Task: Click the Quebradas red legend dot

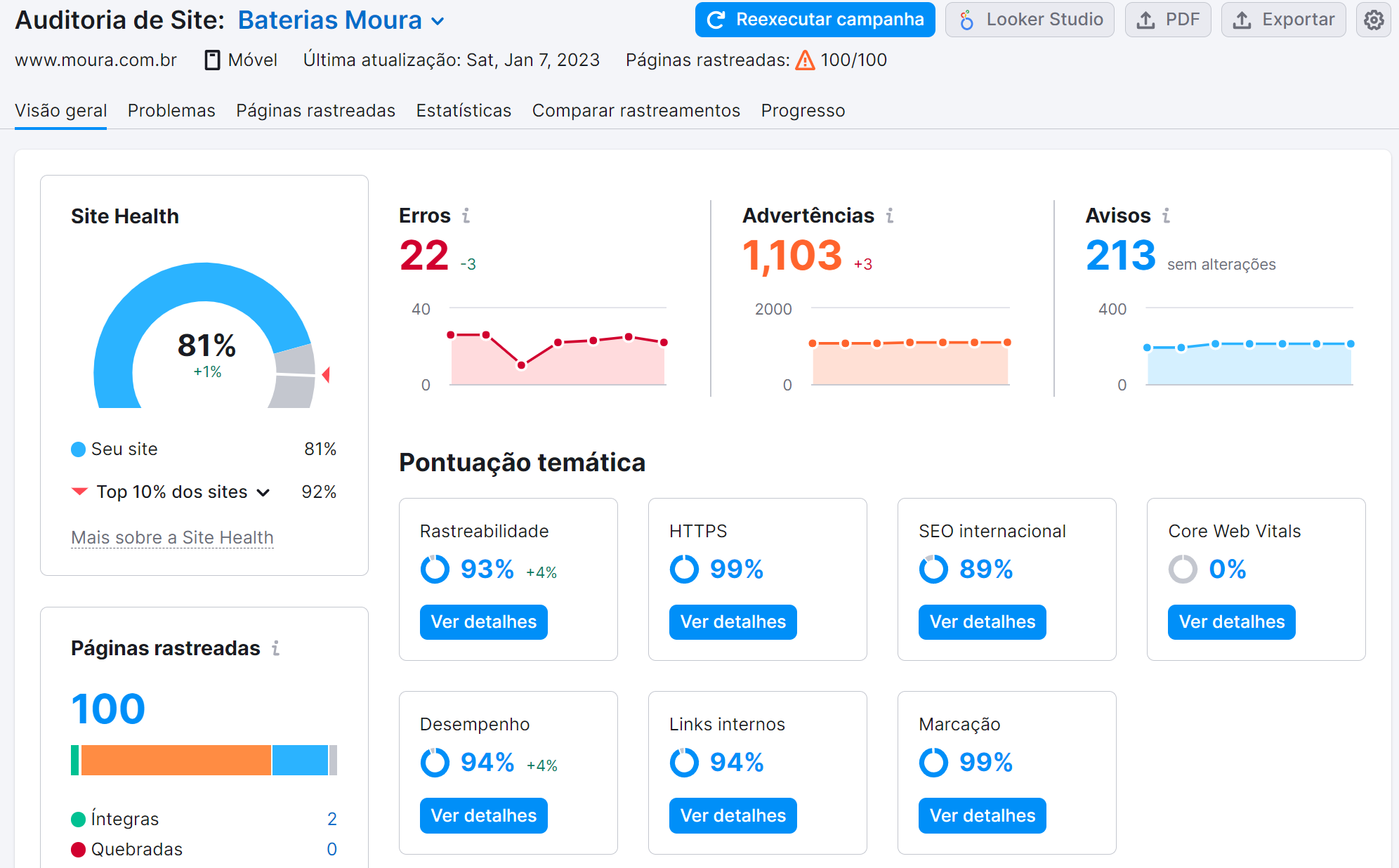Action: click(x=78, y=850)
